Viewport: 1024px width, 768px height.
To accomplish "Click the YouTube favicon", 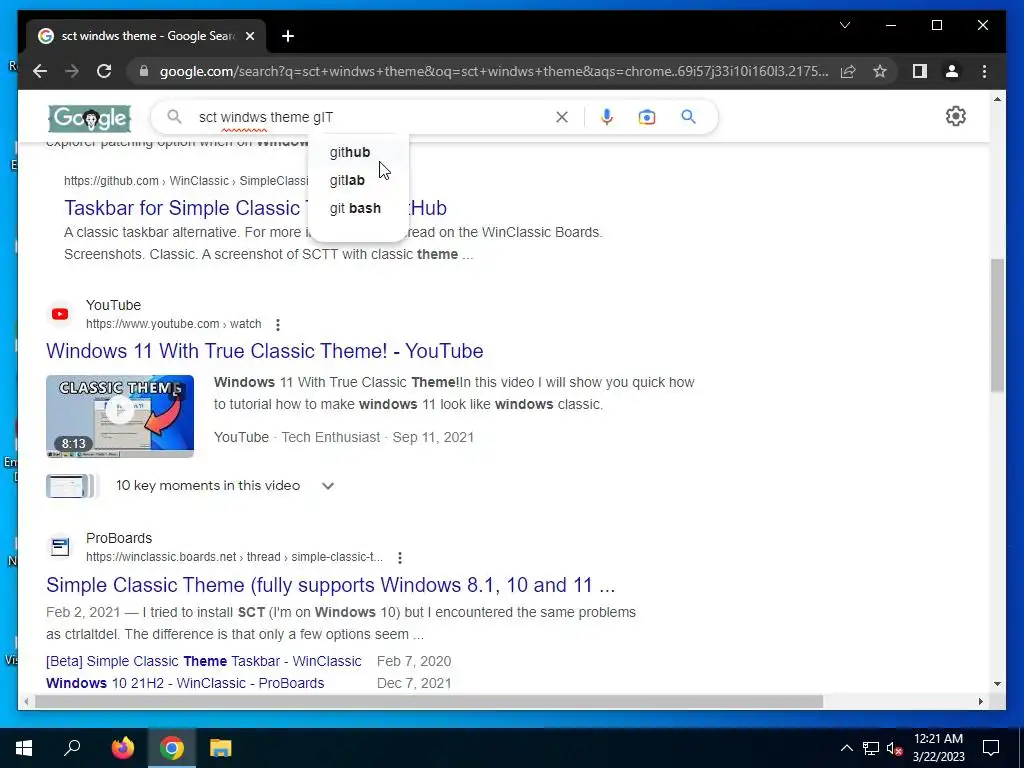I will click(x=60, y=314).
